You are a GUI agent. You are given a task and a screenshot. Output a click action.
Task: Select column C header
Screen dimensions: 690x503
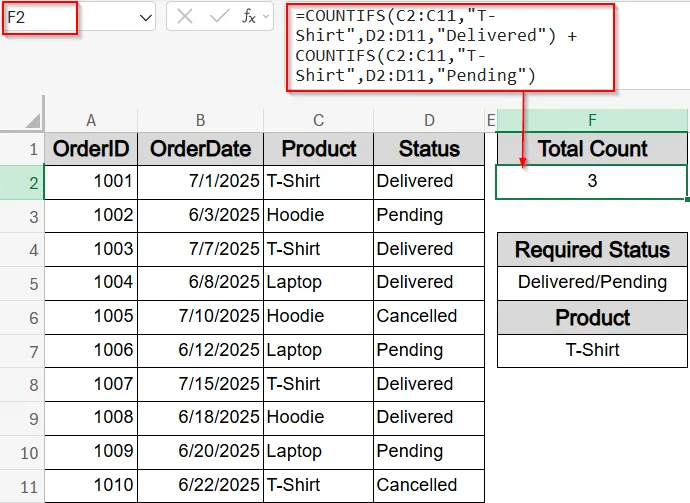pyautogui.click(x=318, y=120)
